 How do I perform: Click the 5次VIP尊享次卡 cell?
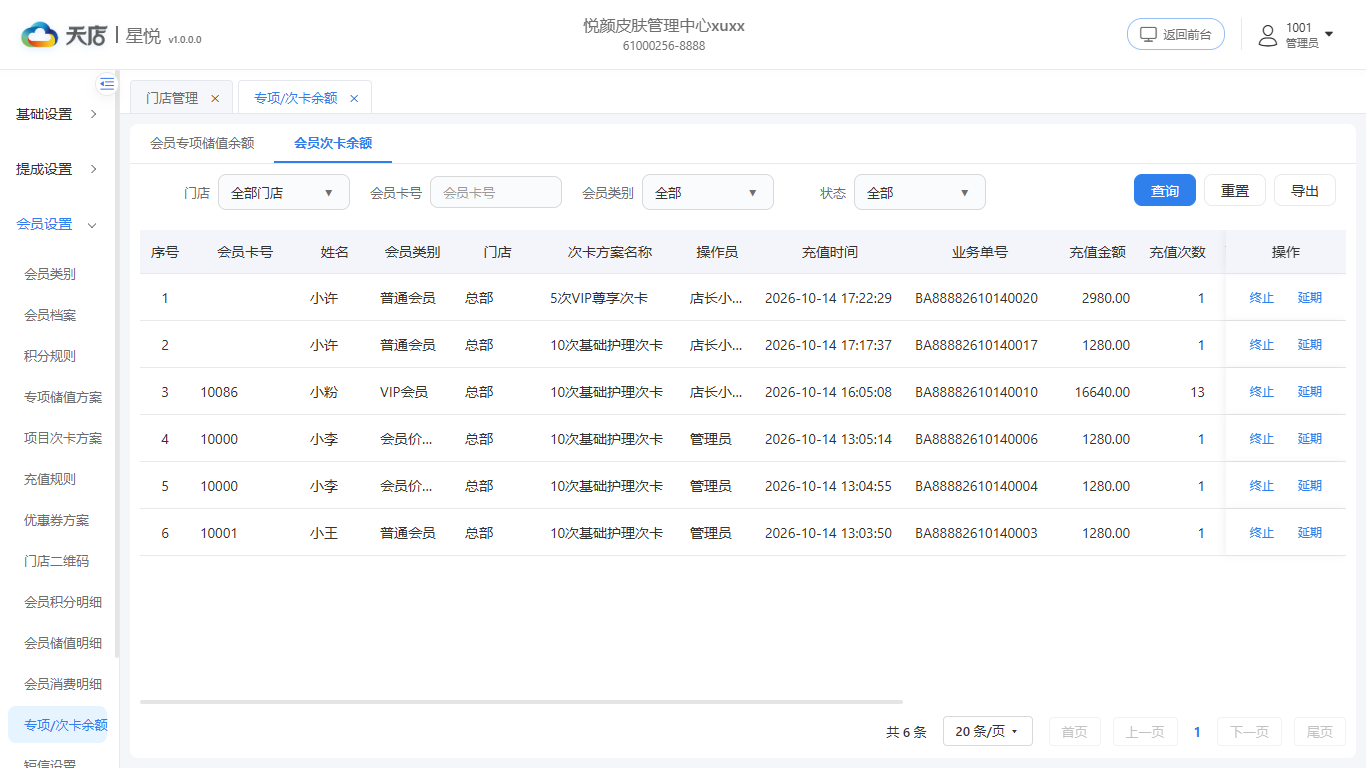coord(599,298)
